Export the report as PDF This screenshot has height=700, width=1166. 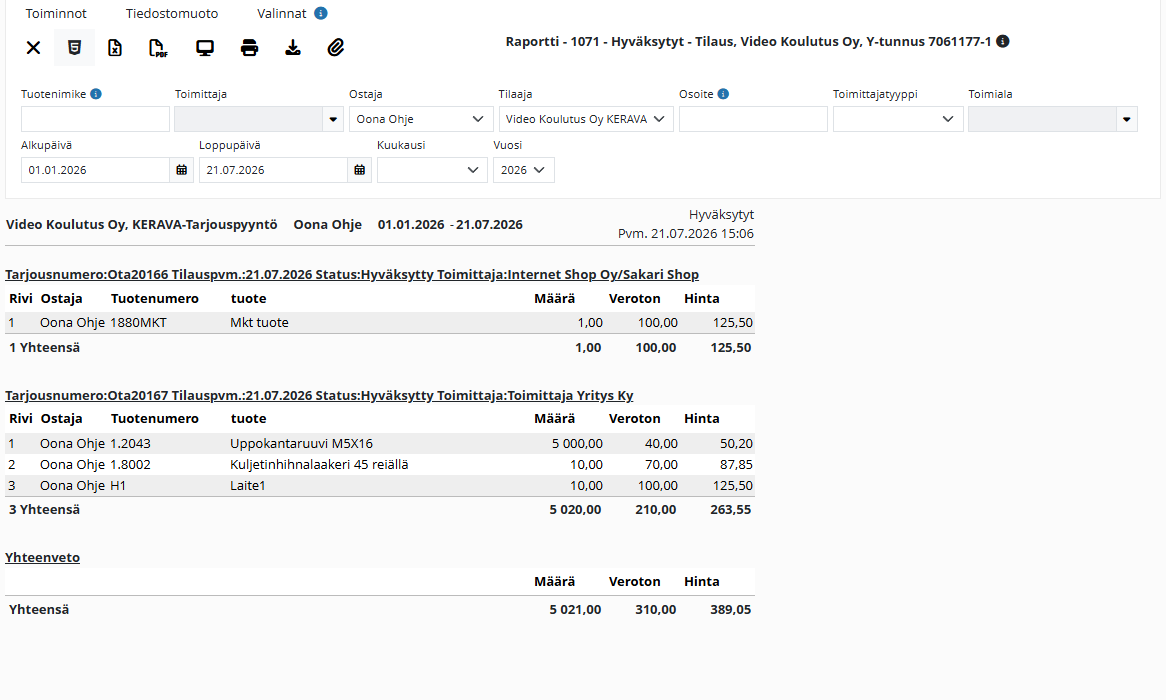(x=158, y=48)
